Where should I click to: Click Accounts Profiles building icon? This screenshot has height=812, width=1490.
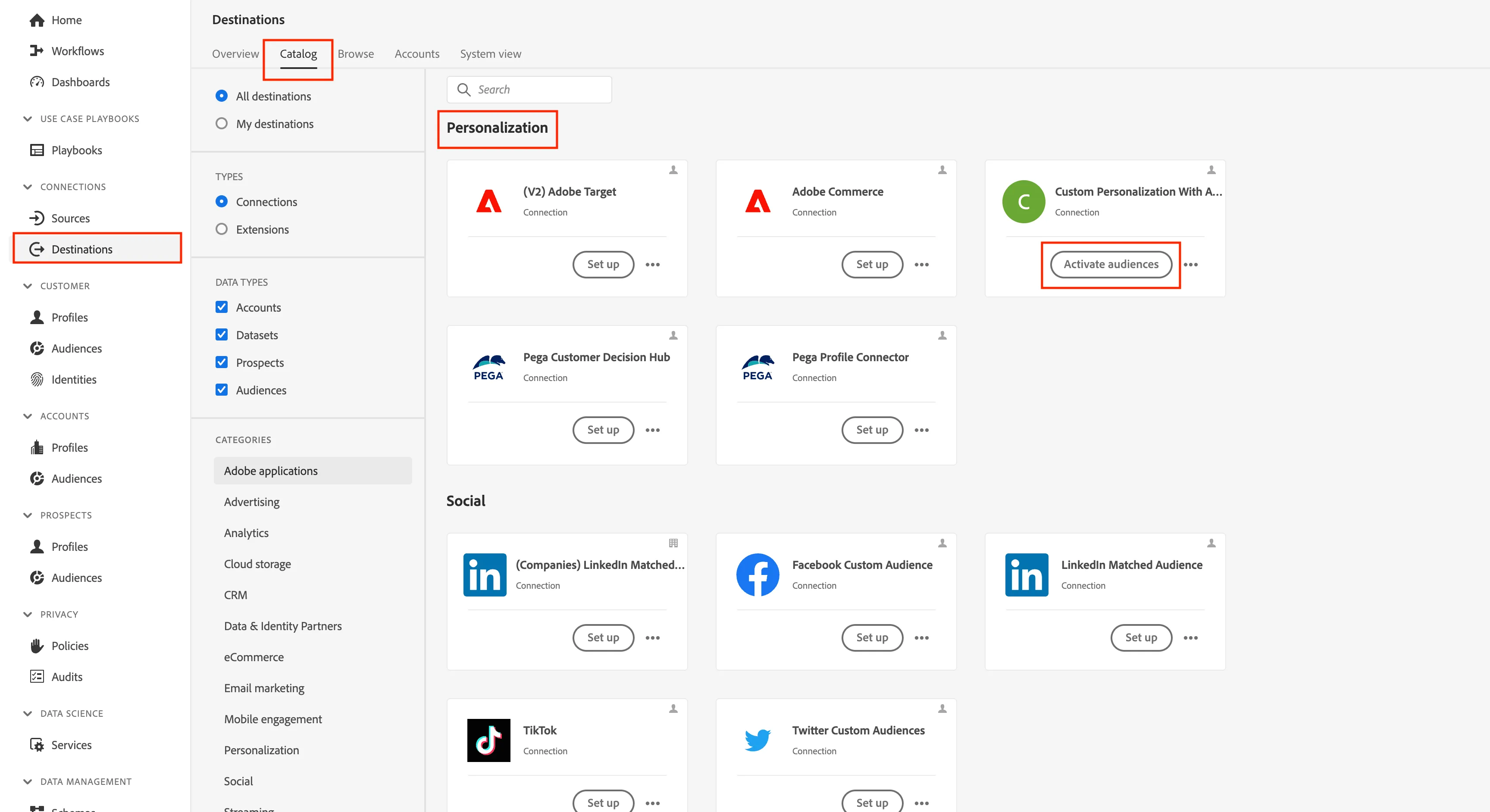point(37,447)
